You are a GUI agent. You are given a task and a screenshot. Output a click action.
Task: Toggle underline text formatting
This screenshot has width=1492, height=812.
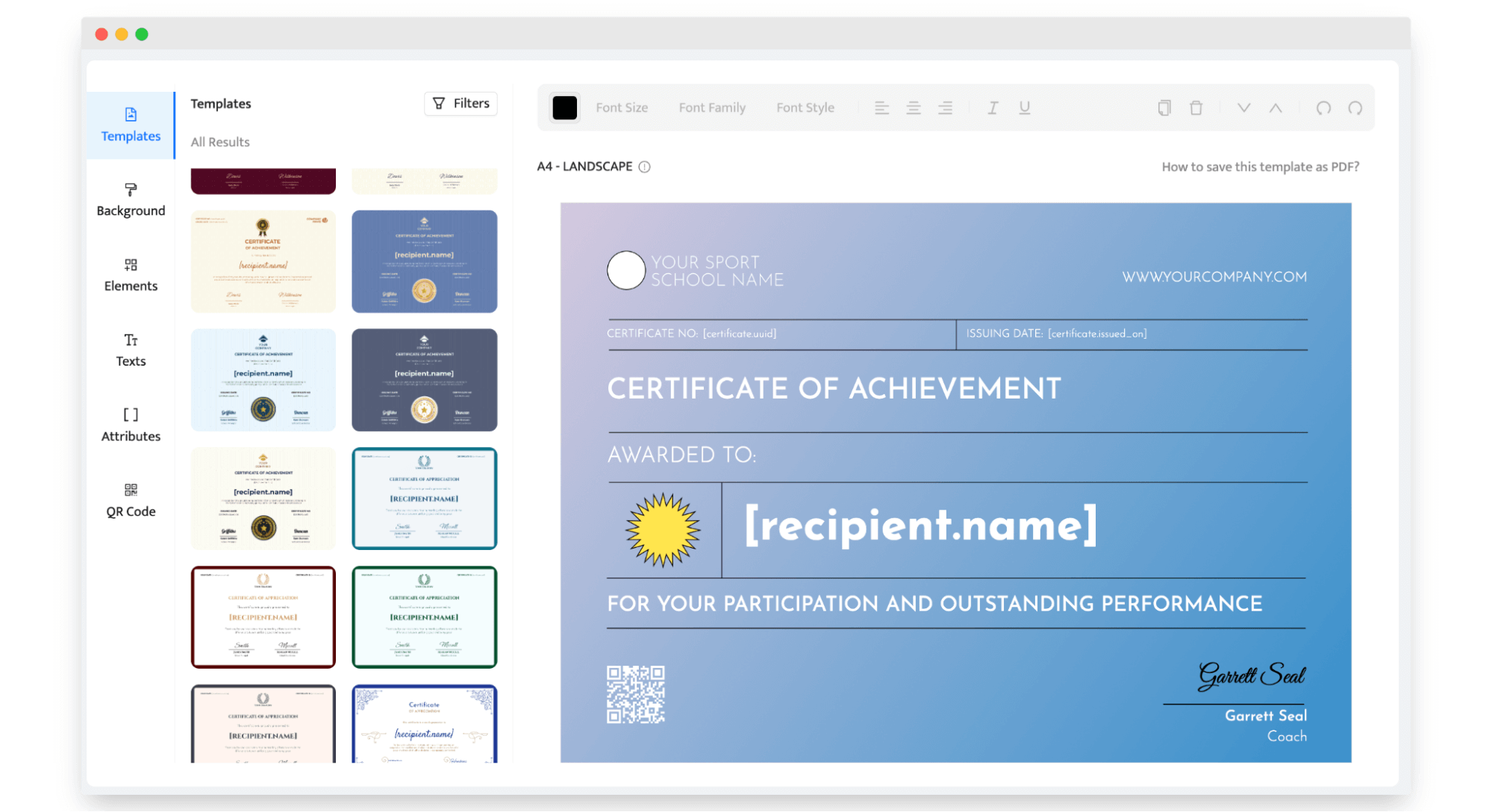[1024, 108]
